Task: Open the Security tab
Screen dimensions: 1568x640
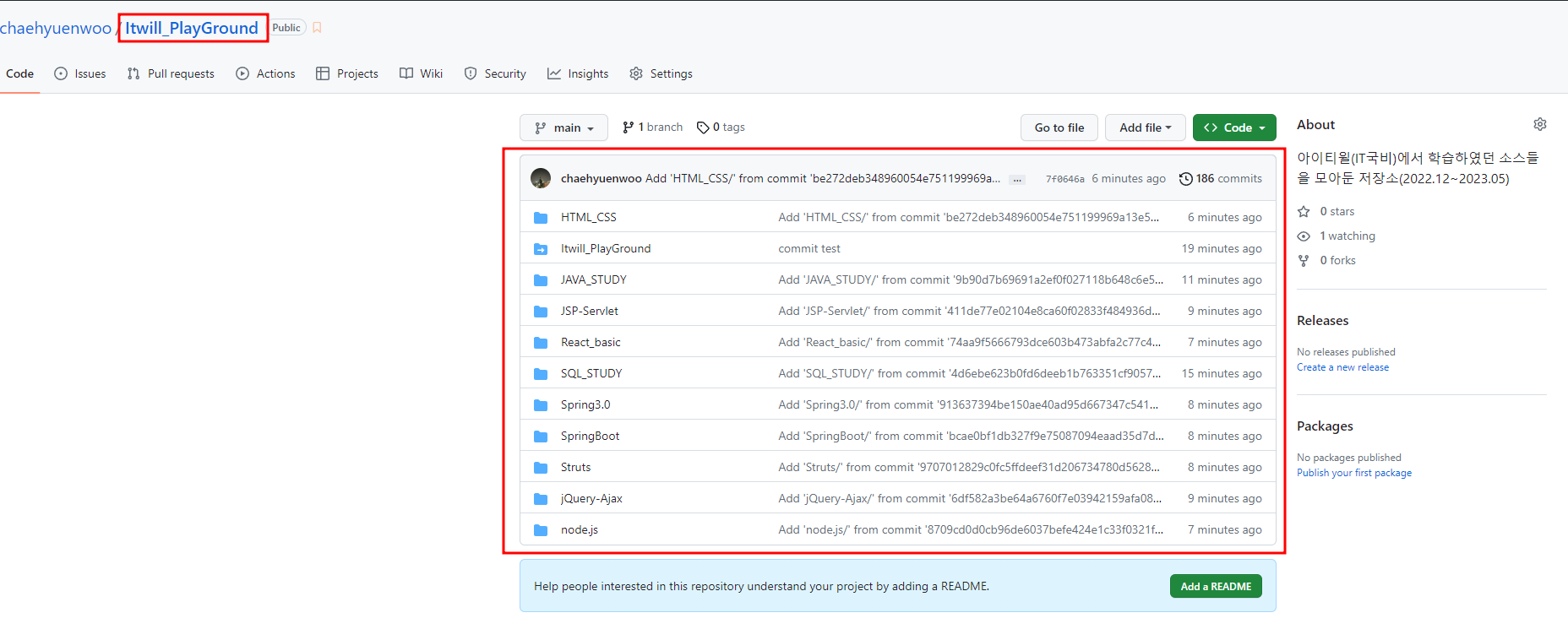Action: [x=495, y=73]
